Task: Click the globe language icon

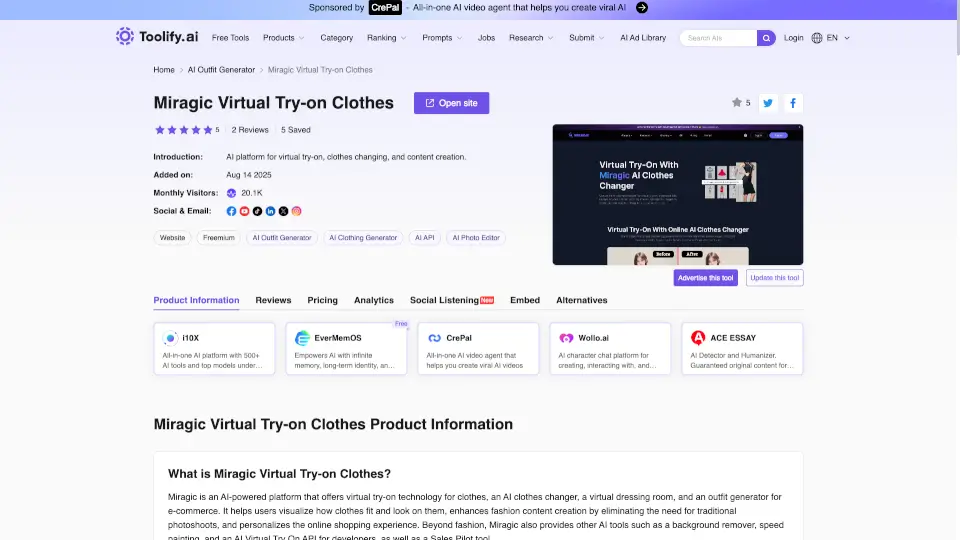Action: (x=817, y=38)
